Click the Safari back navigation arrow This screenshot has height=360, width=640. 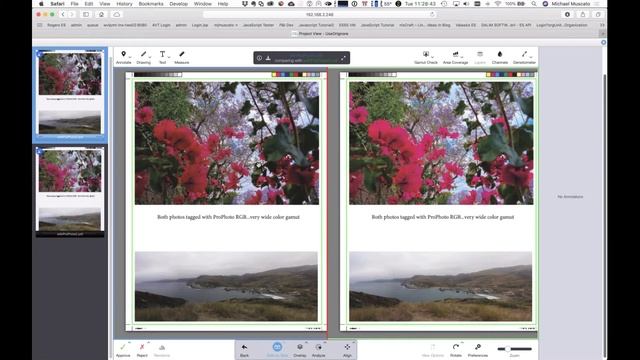click(x=63, y=14)
